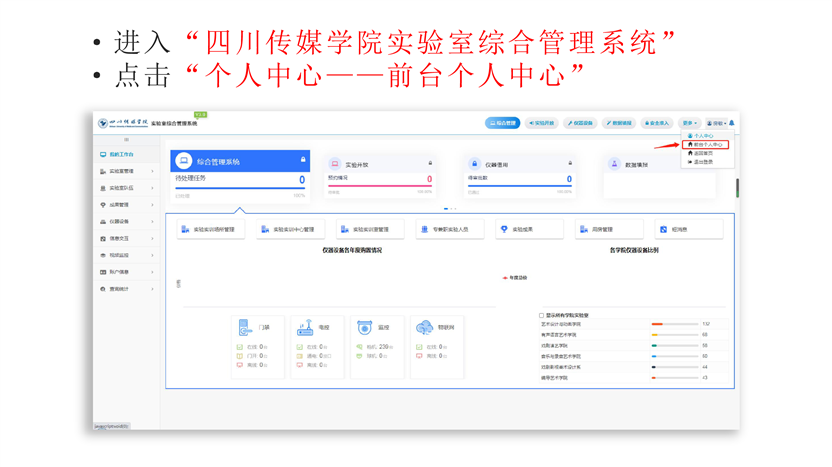Toggle the 年度总价 chart legend
Screen dimensions: 832x467
pyautogui.click(x=514, y=278)
